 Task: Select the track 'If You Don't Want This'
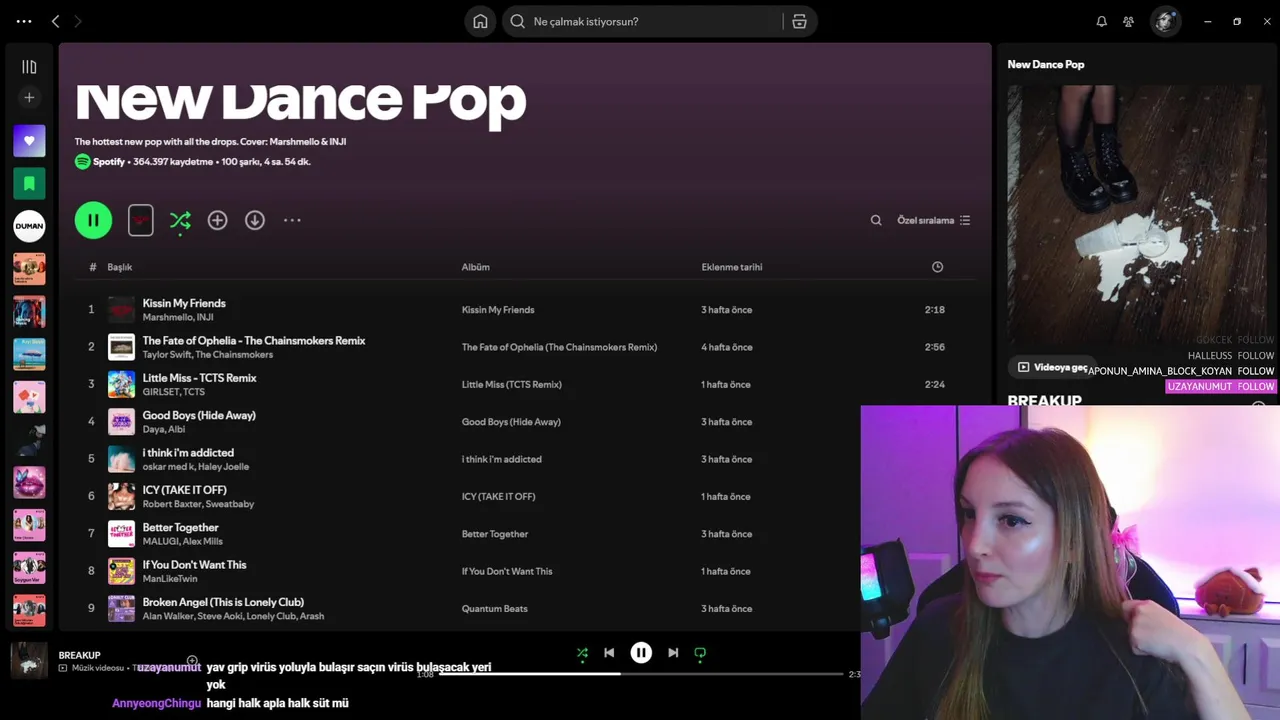[x=194, y=564]
